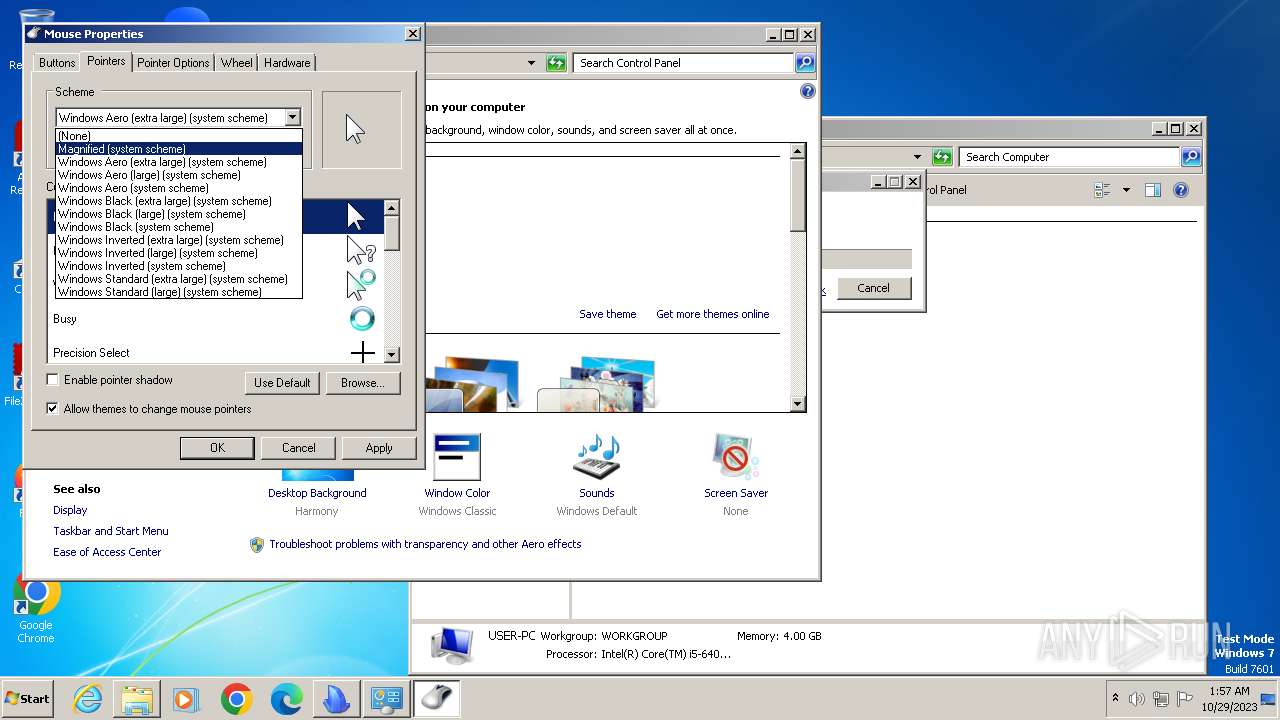Pick Windows Aero (large) scheme option
This screenshot has height=720, width=1280.
click(178, 175)
